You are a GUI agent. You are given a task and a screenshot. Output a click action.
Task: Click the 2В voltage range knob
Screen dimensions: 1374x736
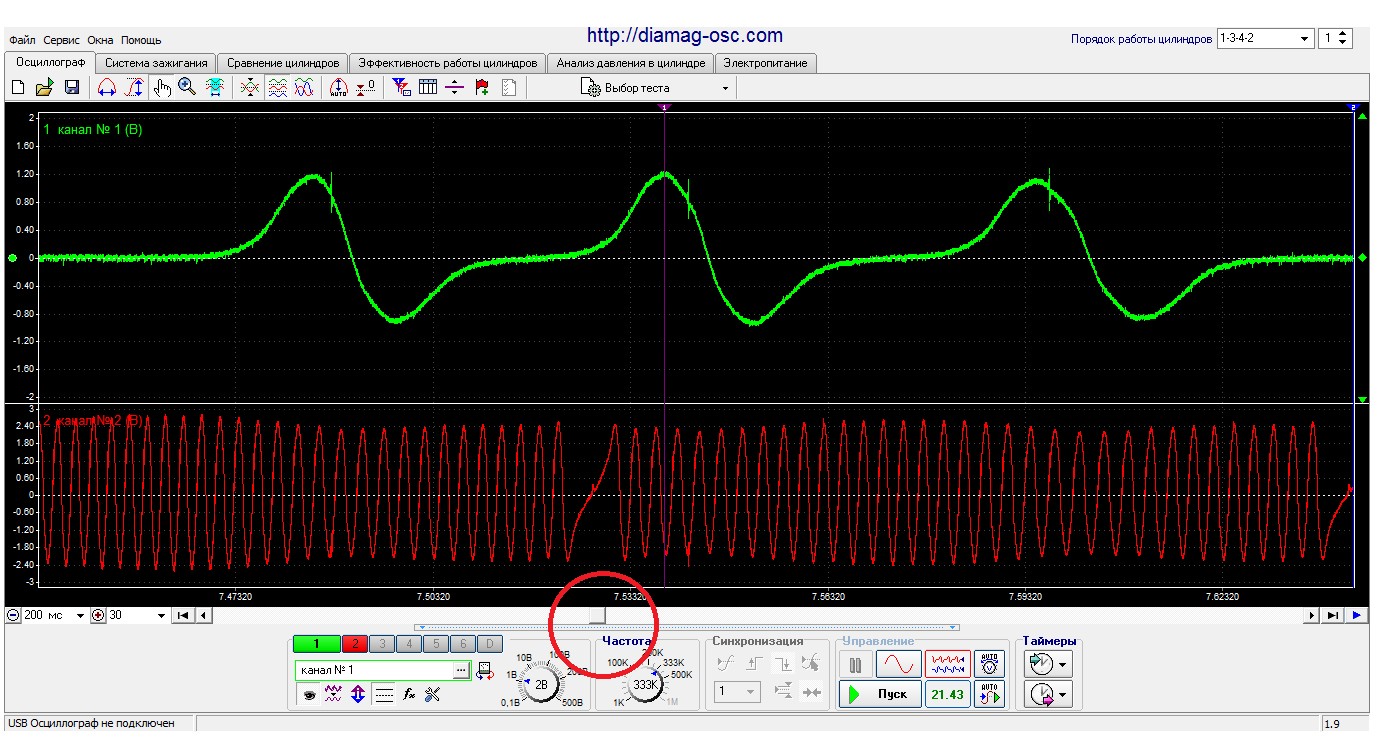(x=542, y=685)
